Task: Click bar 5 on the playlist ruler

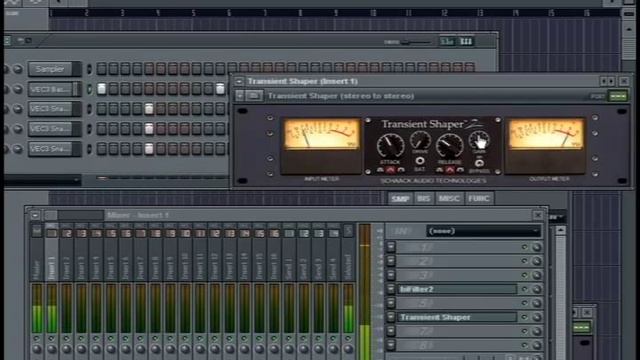Action: pos(193,13)
